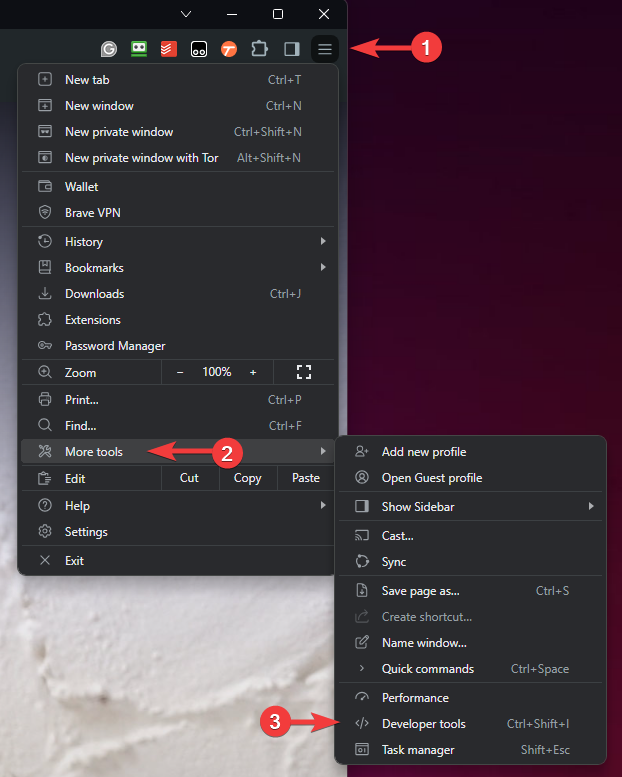This screenshot has width=622, height=777.
Task: Select New tab from the menu
Action: point(178,80)
